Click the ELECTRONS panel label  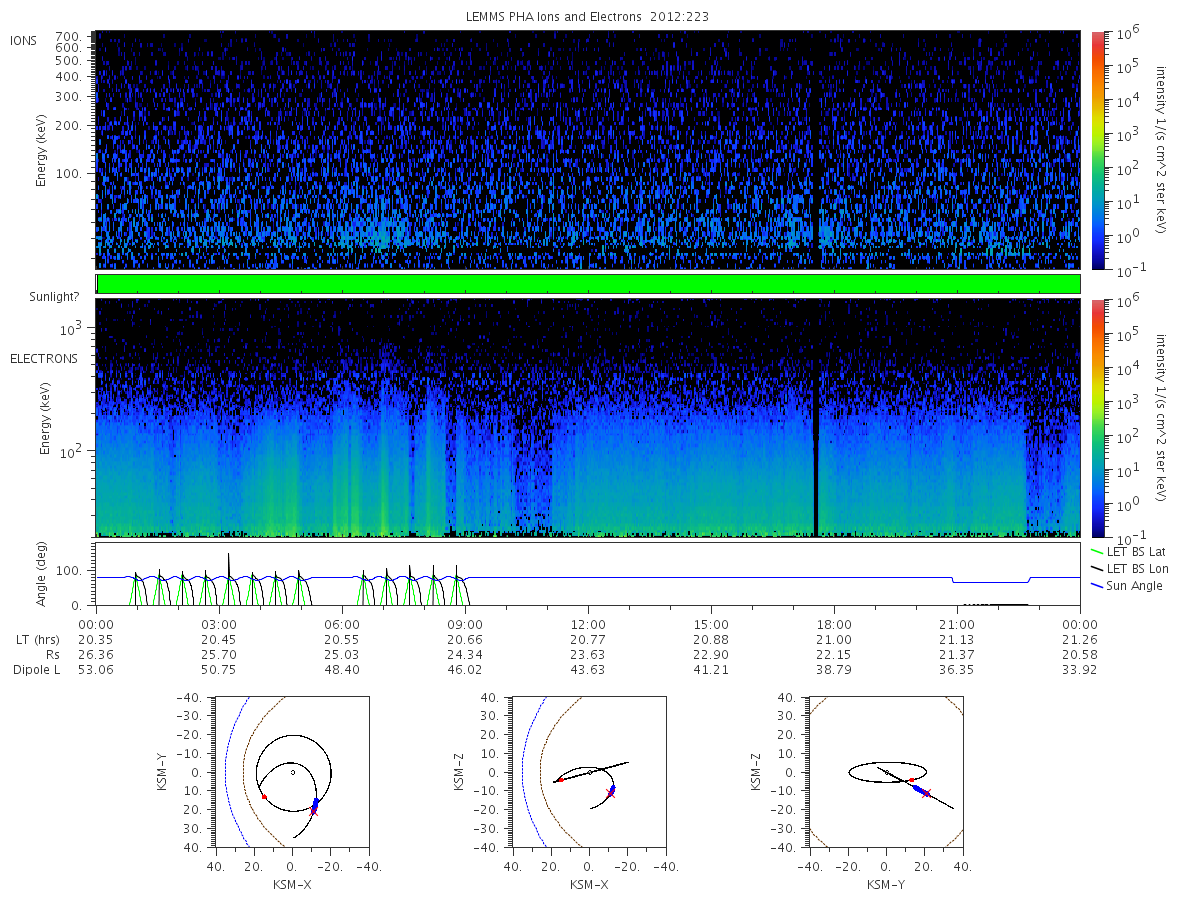pyautogui.click(x=43, y=358)
